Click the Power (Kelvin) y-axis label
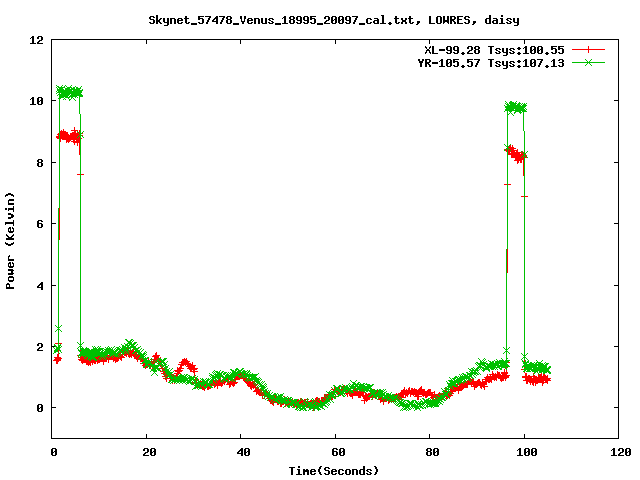Viewport: 640px width, 480px height. (x=10, y=241)
